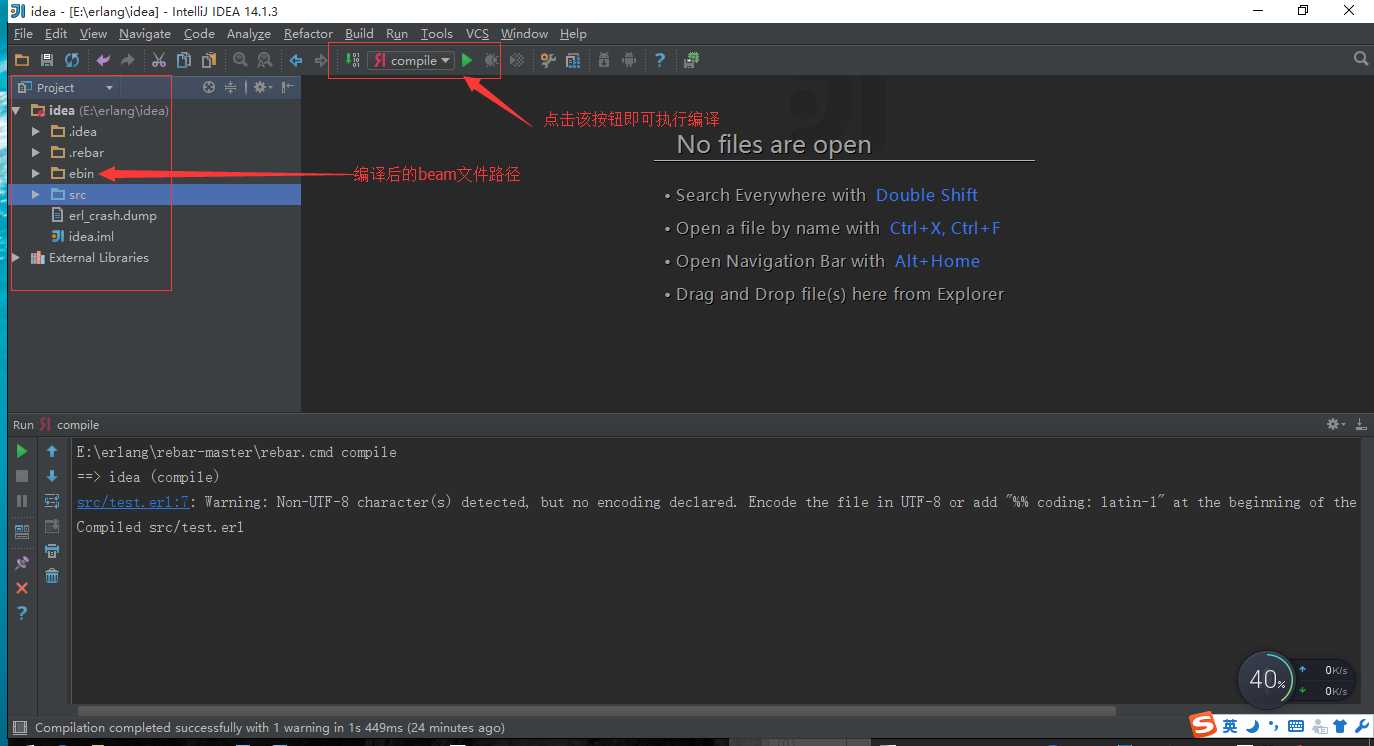Open the Window menu
Image resolution: width=1374 pixels, height=746 pixels.
point(524,34)
